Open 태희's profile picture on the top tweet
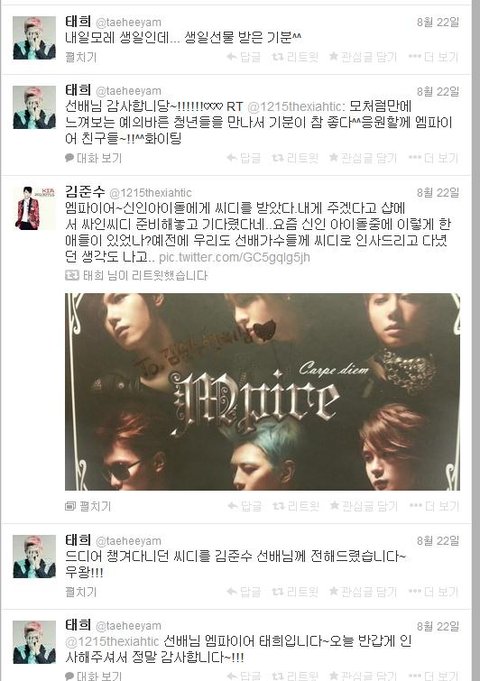This screenshot has width=480, height=681. click(x=34, y=38)
